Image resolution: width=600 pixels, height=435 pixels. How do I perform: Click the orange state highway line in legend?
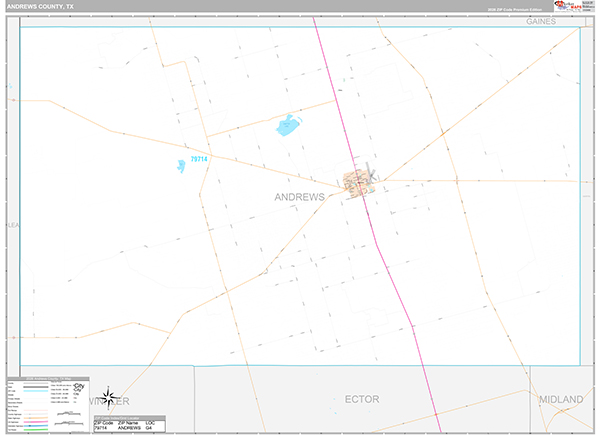point(36,418)
